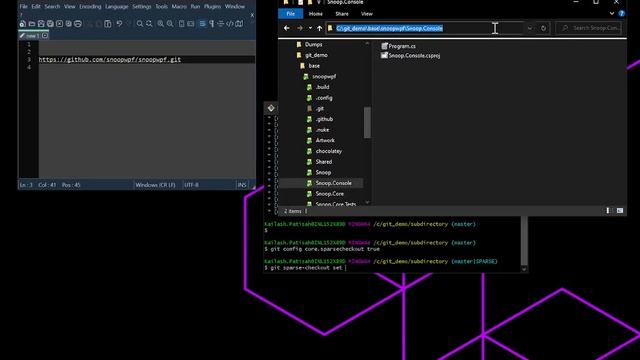Open Find using the magnifier icon

pyautogui.click(x=140, y=24)
